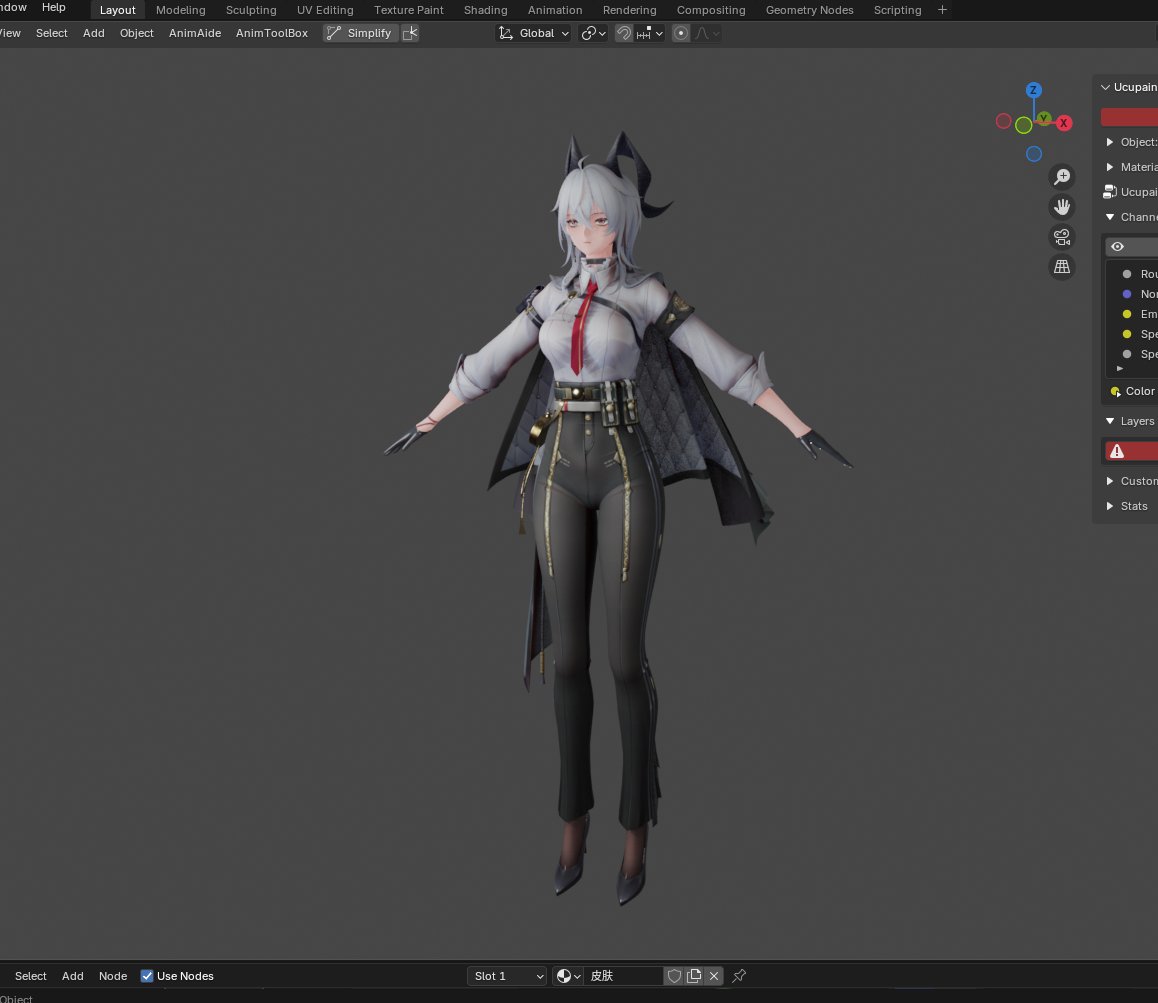Click the material name field 皮肤
Viewport: 1158px width, 1003px height.
pyautogui.click(x=623, y=976)
